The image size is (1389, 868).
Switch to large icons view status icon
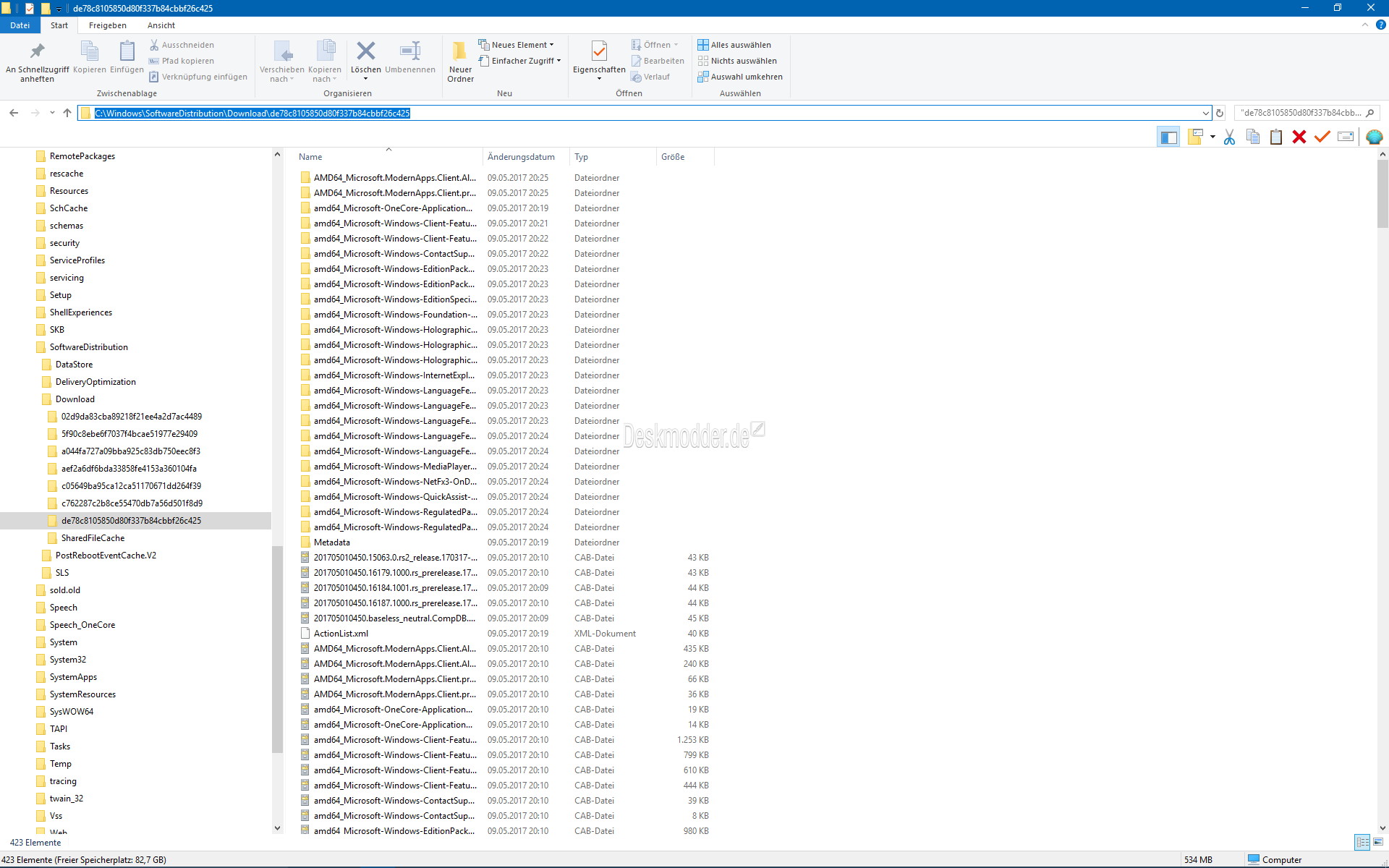click(1378, 842)
